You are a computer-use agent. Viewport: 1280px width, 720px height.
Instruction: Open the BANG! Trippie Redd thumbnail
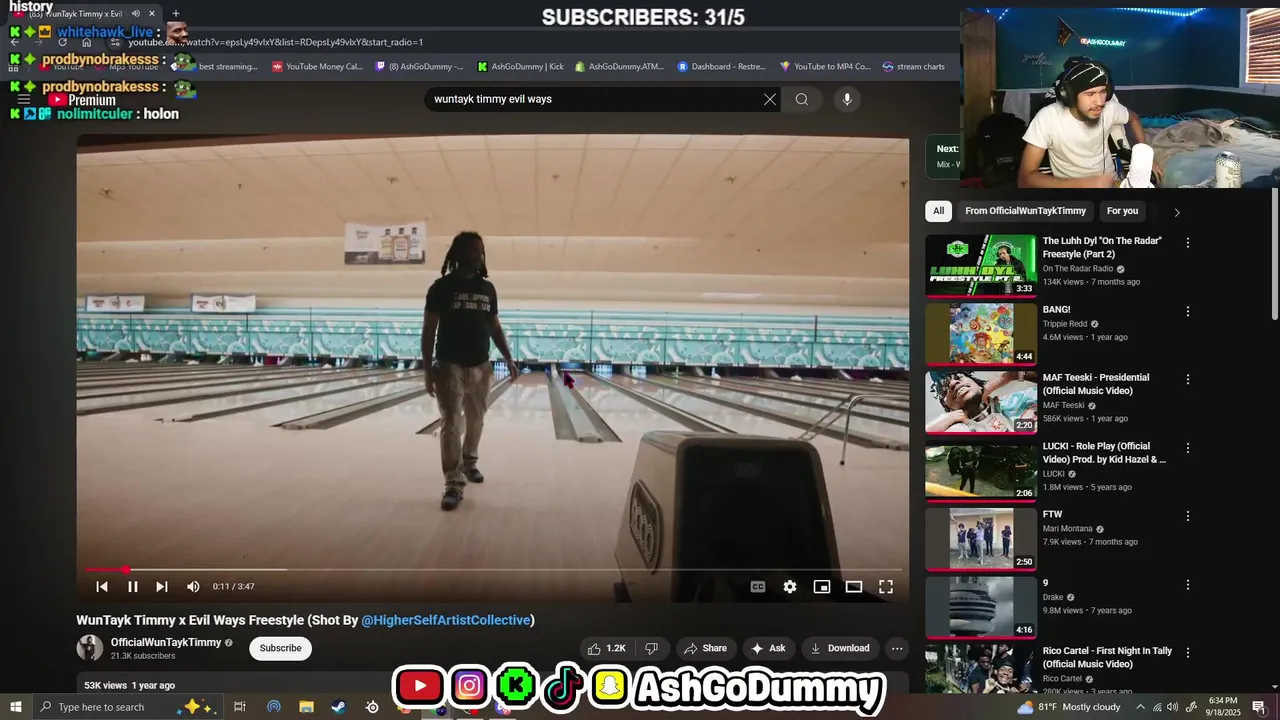pyautogui.click(x=981, y=333)
